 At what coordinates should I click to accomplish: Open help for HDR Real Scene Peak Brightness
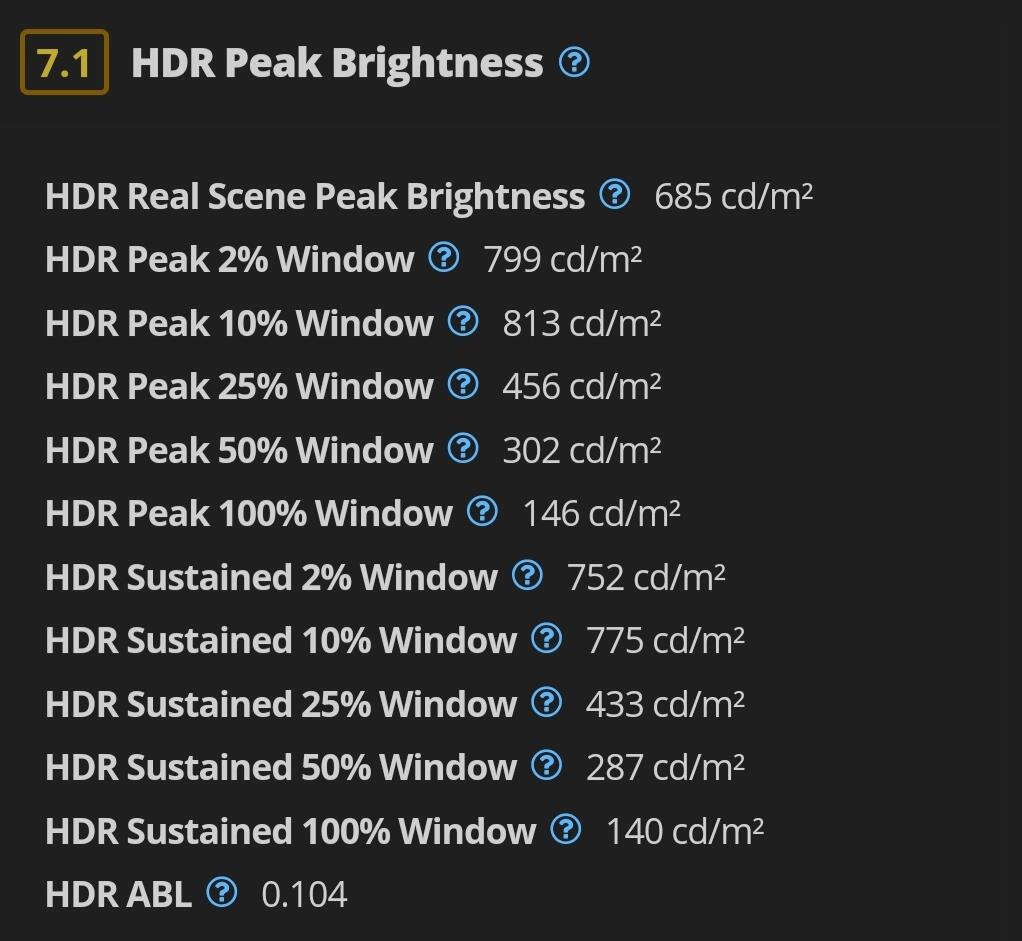pos(615,194)
